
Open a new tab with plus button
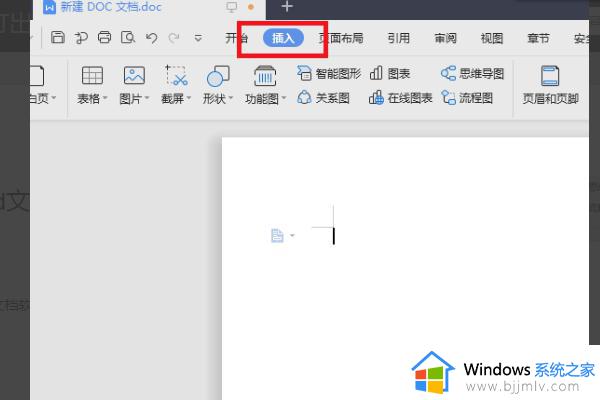(x=287, y=6)
